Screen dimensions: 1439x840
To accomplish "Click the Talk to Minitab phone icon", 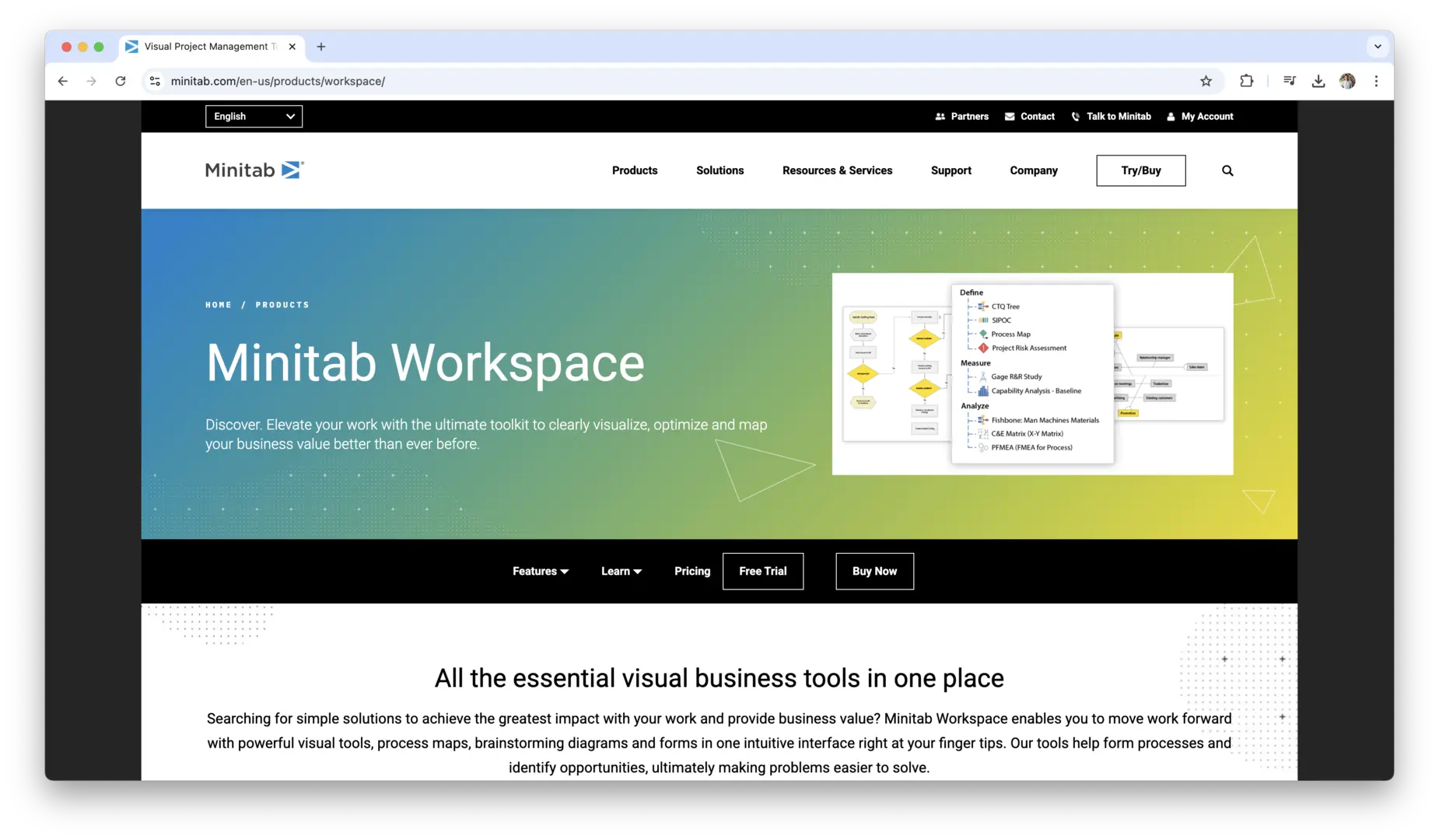I will click(1076, 116).
